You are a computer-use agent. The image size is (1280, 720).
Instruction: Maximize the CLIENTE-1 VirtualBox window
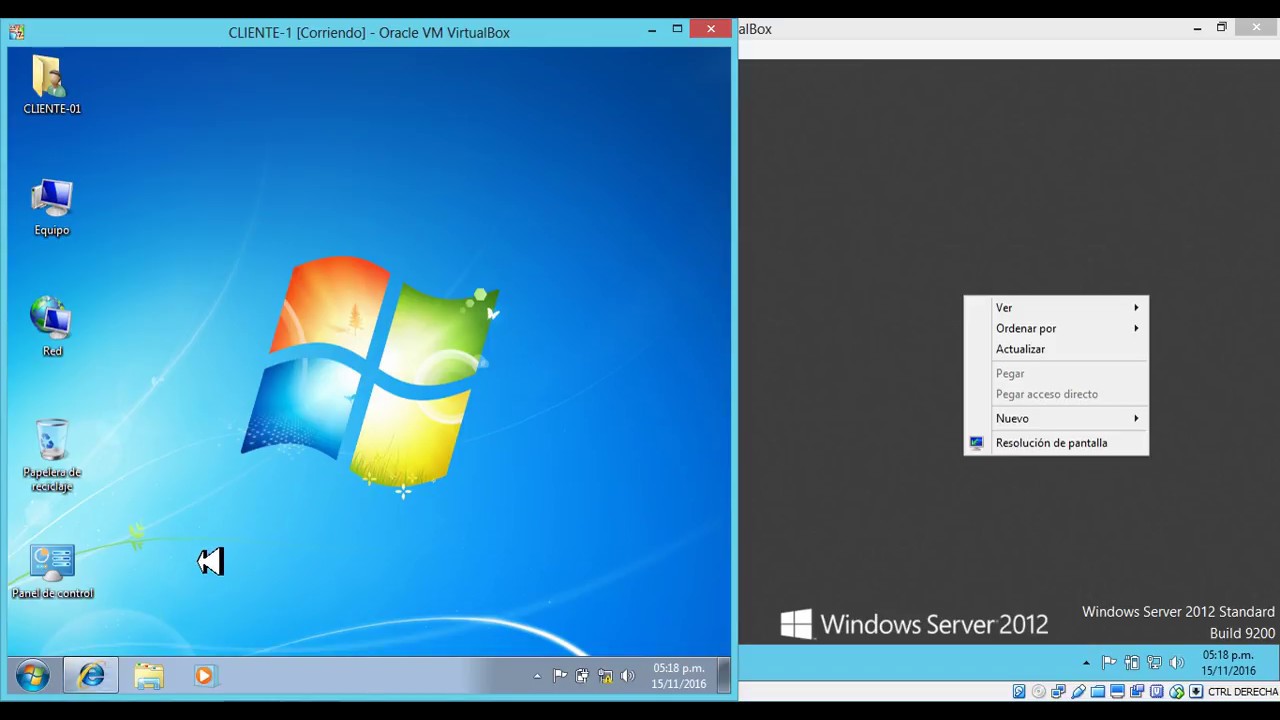coord(677,30)
